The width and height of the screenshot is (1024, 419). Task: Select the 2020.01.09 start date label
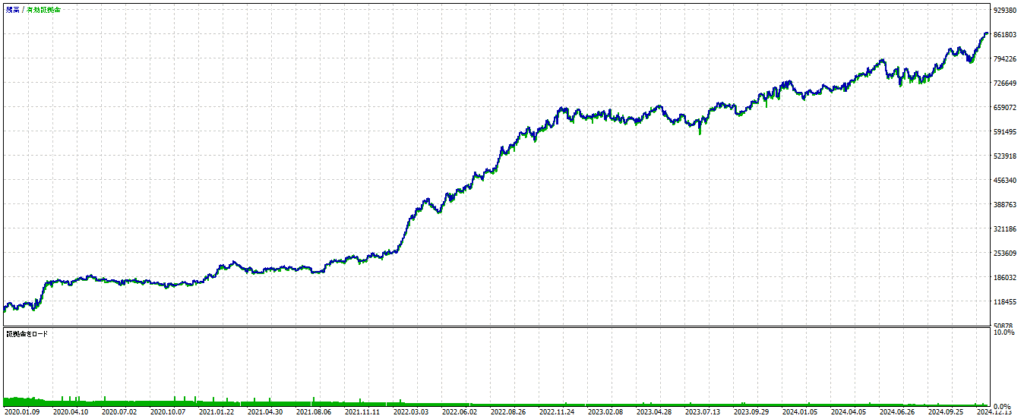pyautogui.click(x=22, y=412)
